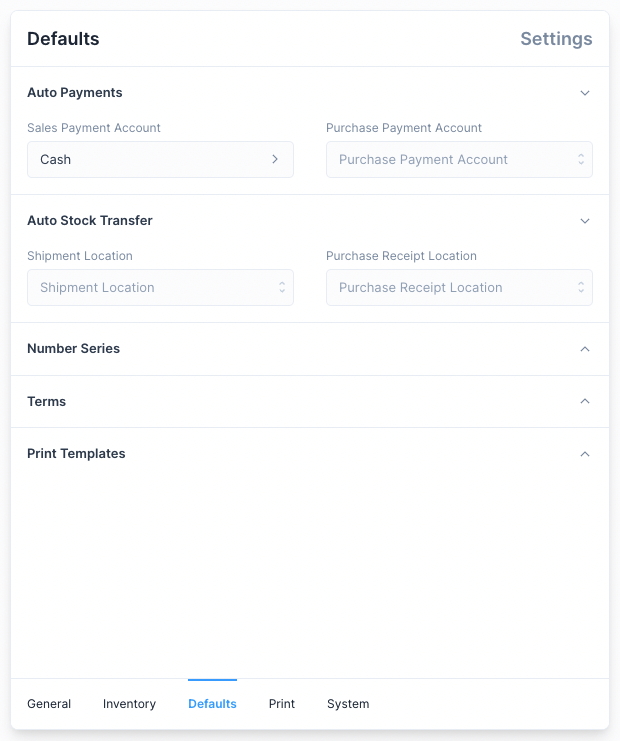620x741 pixels.
Task: Click Shipment Location dropdown arrows
Action: pyautogui.click(x=281, y=287)
